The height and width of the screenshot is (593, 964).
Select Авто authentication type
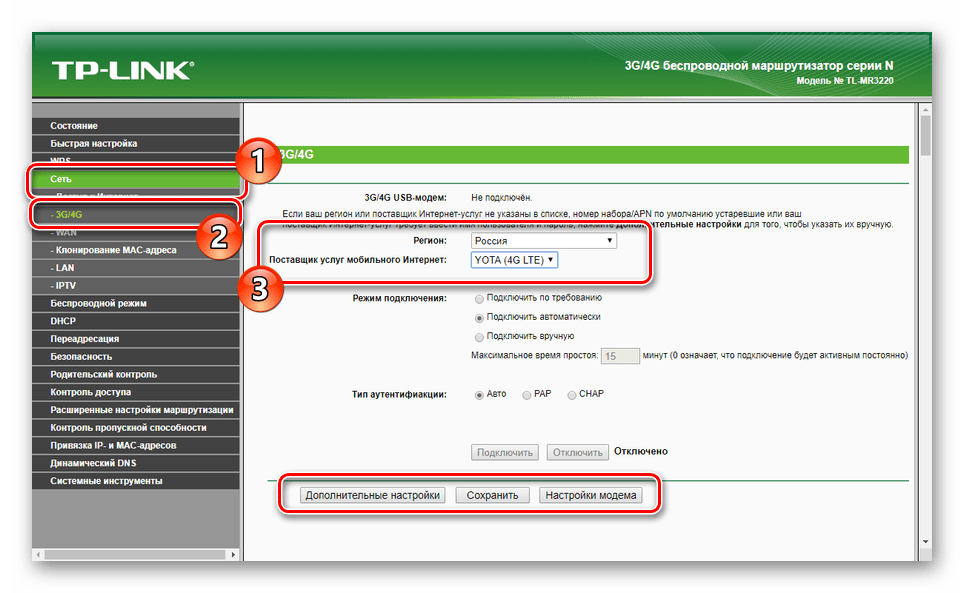coord(479,395)
